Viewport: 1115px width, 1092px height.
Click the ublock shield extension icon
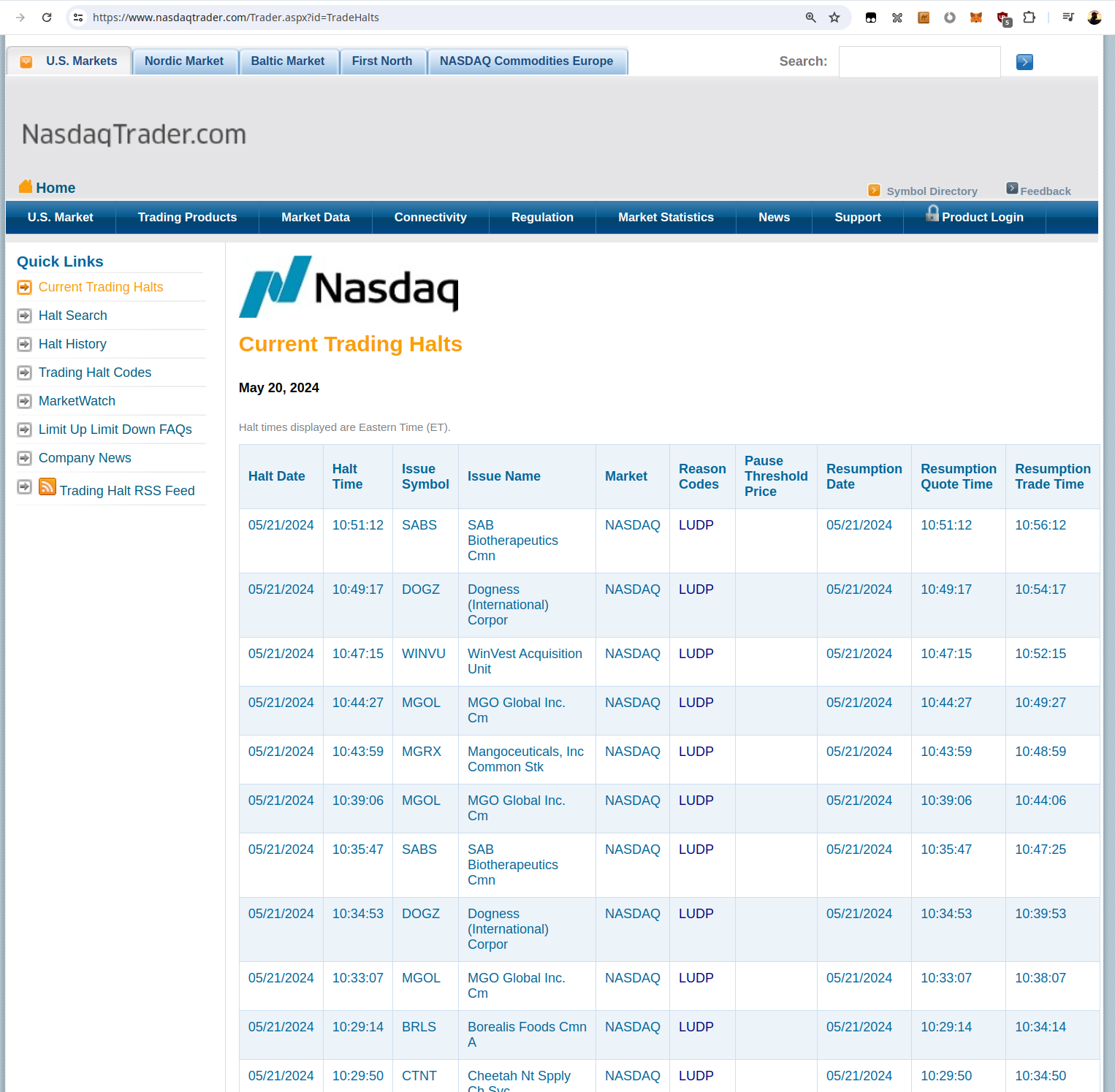[1003, 18]
